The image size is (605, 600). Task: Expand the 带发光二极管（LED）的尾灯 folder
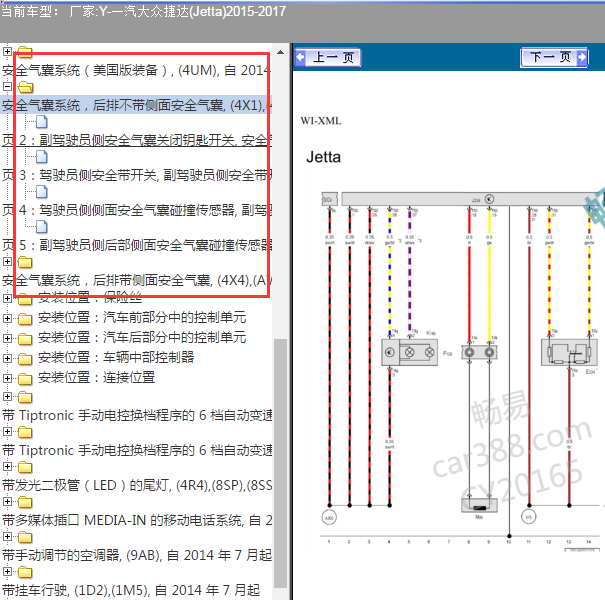click(7, 466)
